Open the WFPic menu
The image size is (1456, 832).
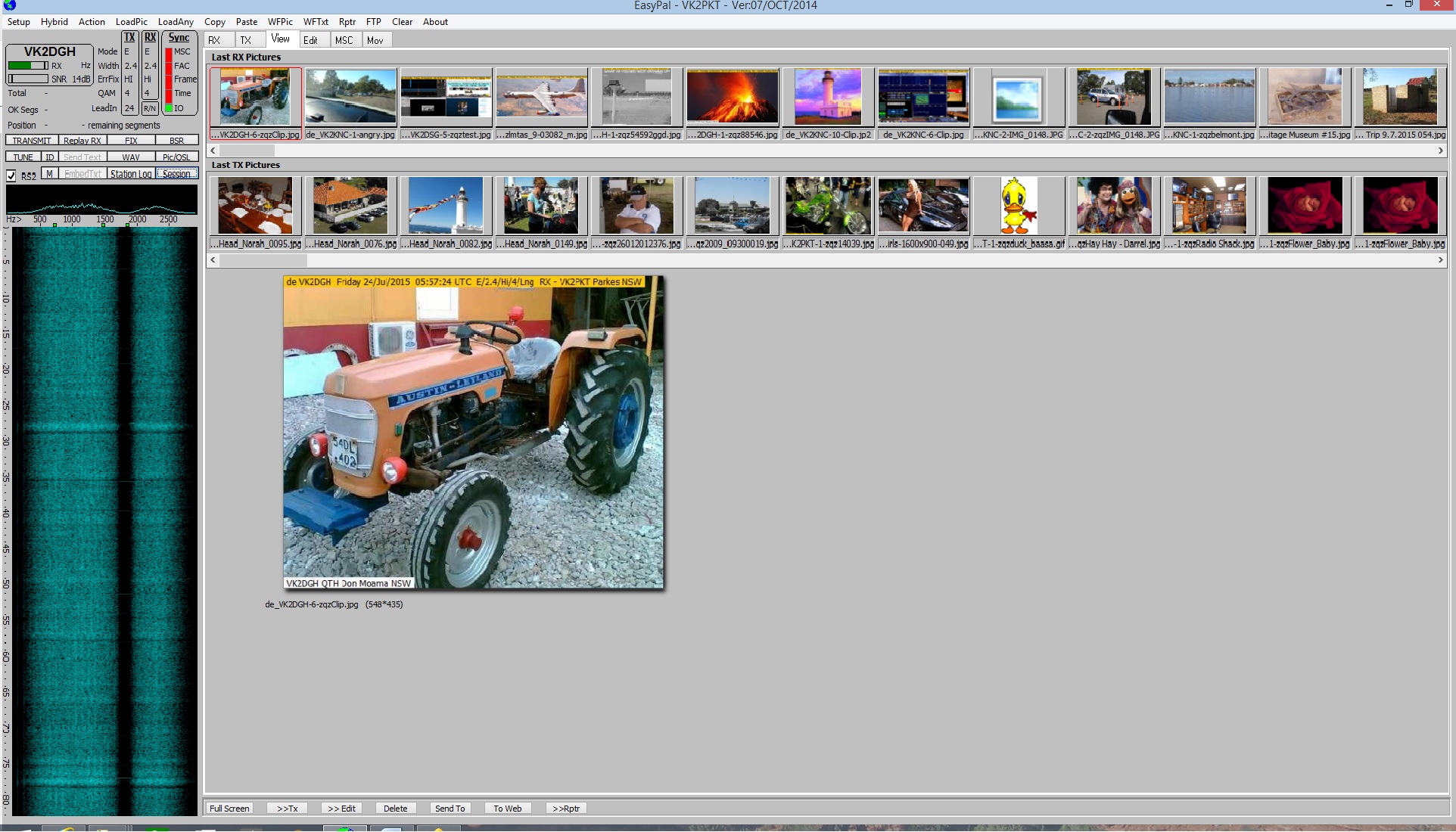coord(279,22)
